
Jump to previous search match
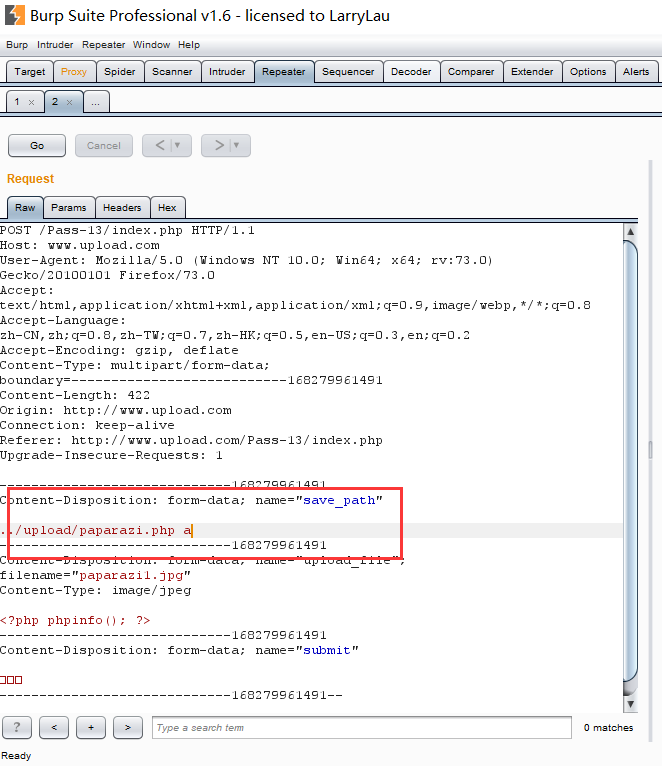(x=54, y=727)
